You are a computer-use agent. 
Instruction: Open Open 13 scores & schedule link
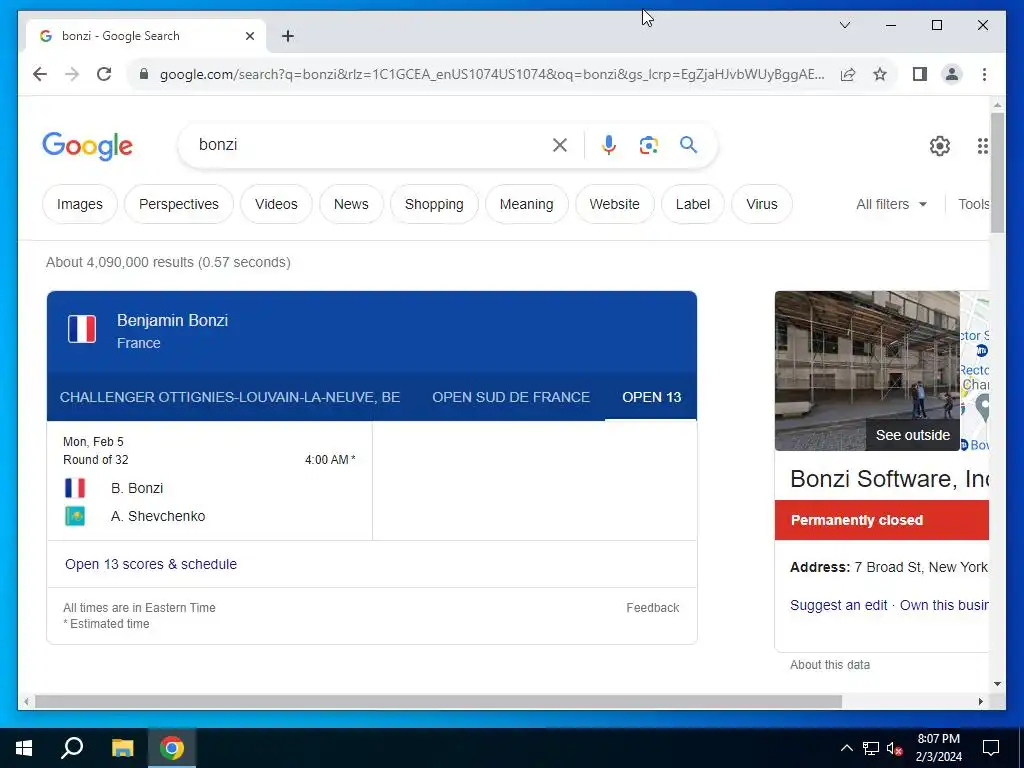[151, 564]
